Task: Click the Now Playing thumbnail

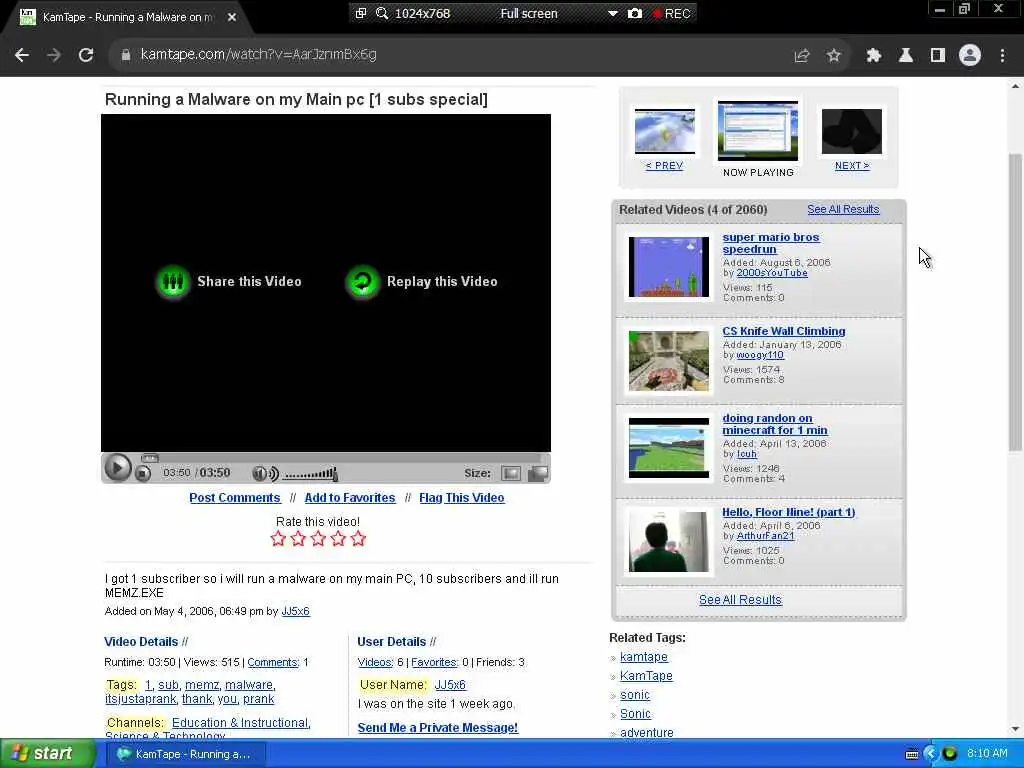Action: click(x=758, y=131)
